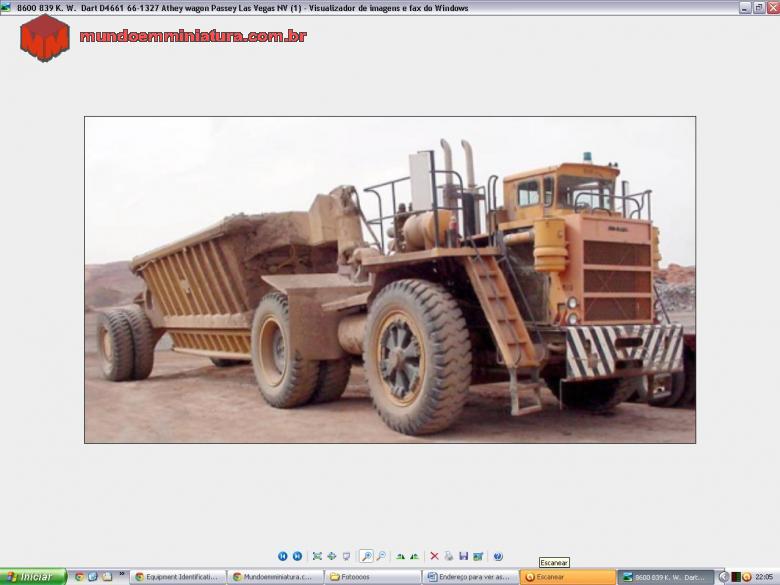The image size is (780, 585).
Task: Rotate the image clockwise
Action: 400,556
